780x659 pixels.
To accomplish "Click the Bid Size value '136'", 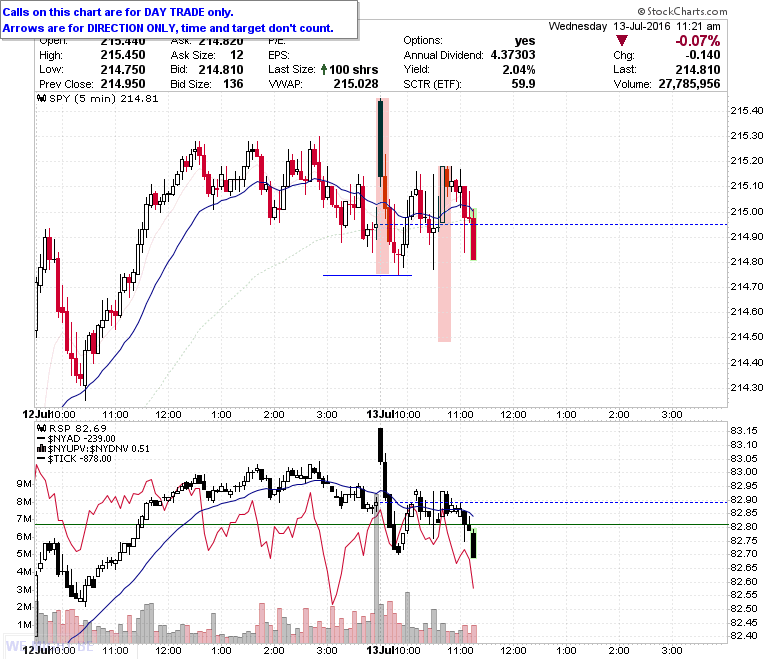I will pyautogui.click(x=233, y=84).
